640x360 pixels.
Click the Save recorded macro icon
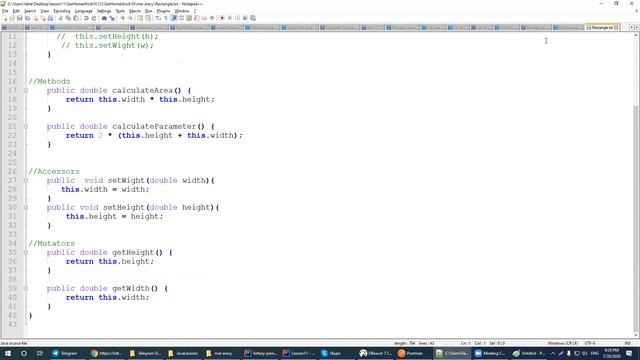pos(253,18)
